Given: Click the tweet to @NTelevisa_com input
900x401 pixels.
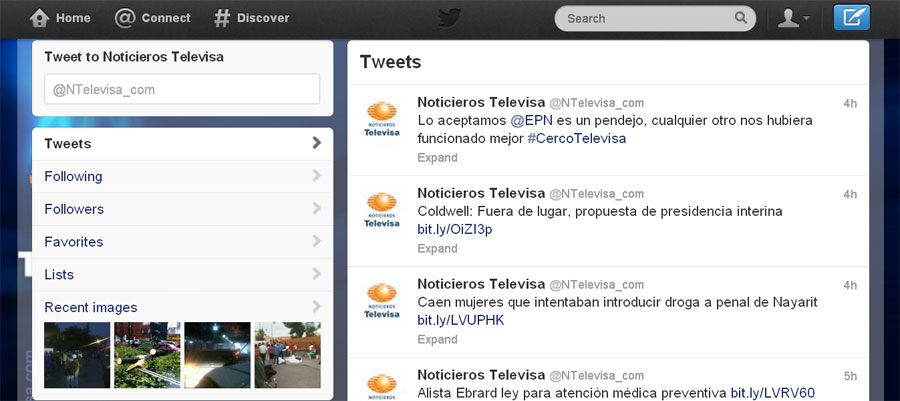Looking at the screenshot, I should pyautogui.click(x=181, y=89).
